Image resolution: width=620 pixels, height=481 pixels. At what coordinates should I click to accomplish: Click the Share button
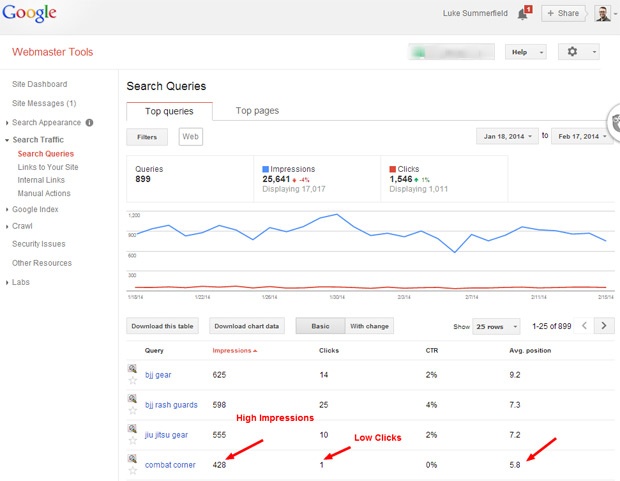pyautogui.click(x=563, y=13)
